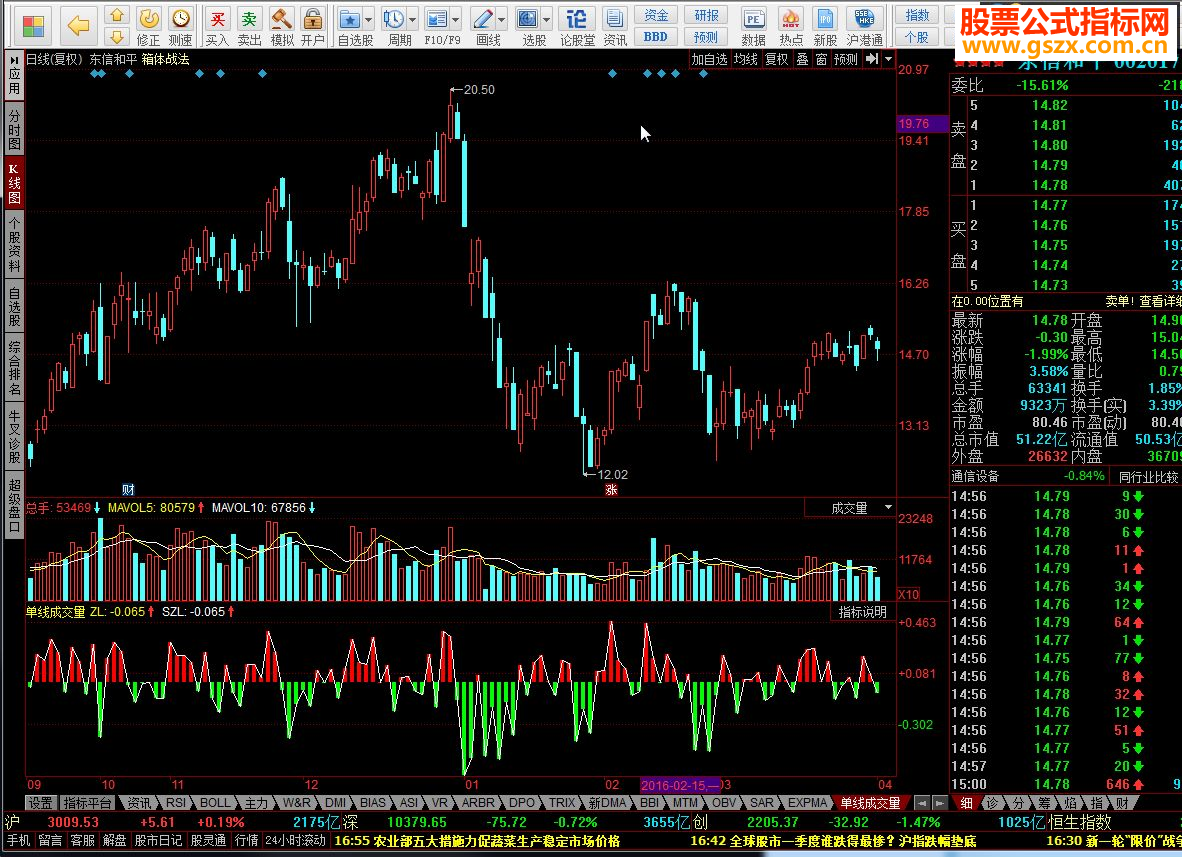Click the skip-to-end arrow icon in chart header
Viewport: 1182px width, 857px height.
click(x=872, y=59)
